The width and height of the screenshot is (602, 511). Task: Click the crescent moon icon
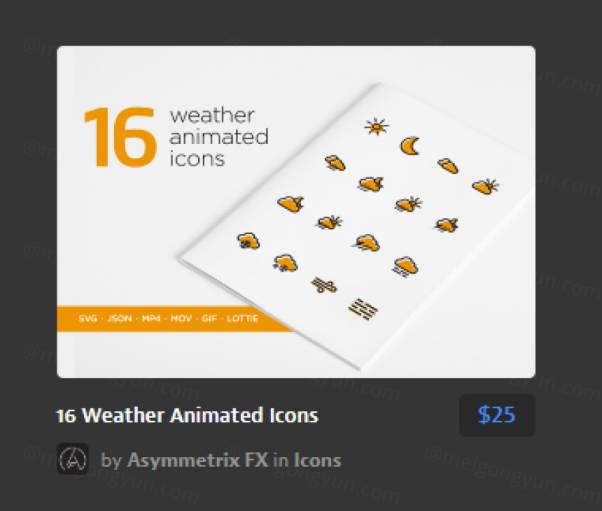click(410, 146)
